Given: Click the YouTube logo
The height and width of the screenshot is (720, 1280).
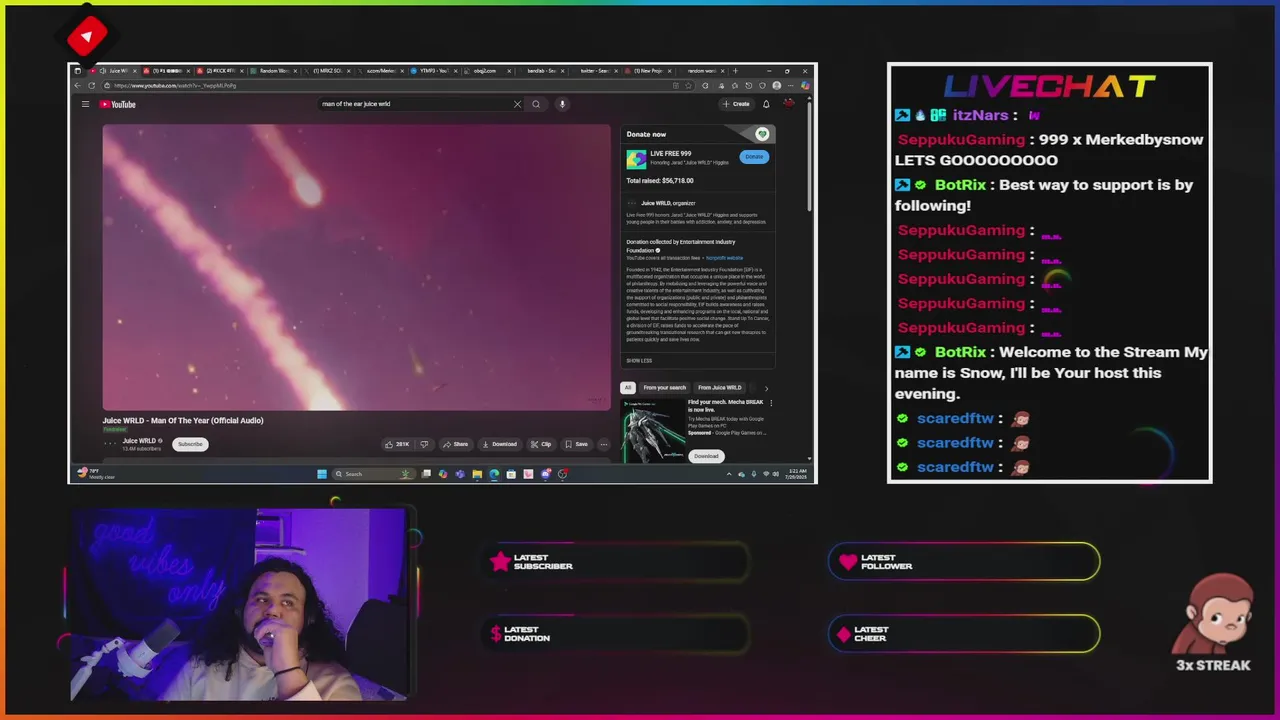Looking at the screenshot, I should click(x=118, y=104).
